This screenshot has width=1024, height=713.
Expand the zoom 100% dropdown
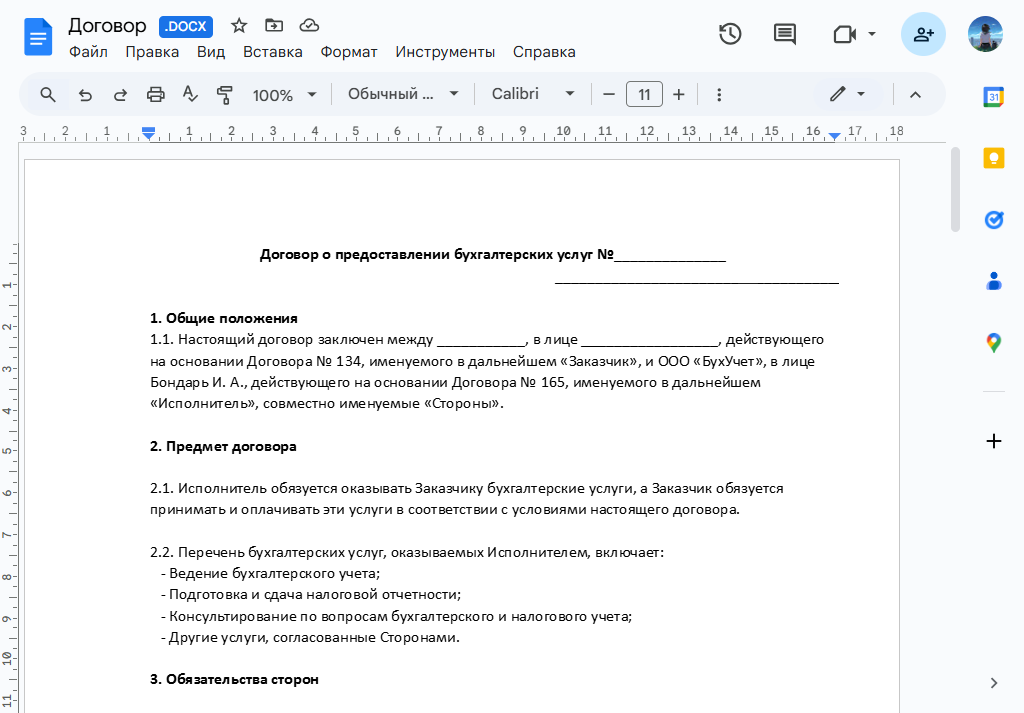pyautogui.click(x=284, y=95)
